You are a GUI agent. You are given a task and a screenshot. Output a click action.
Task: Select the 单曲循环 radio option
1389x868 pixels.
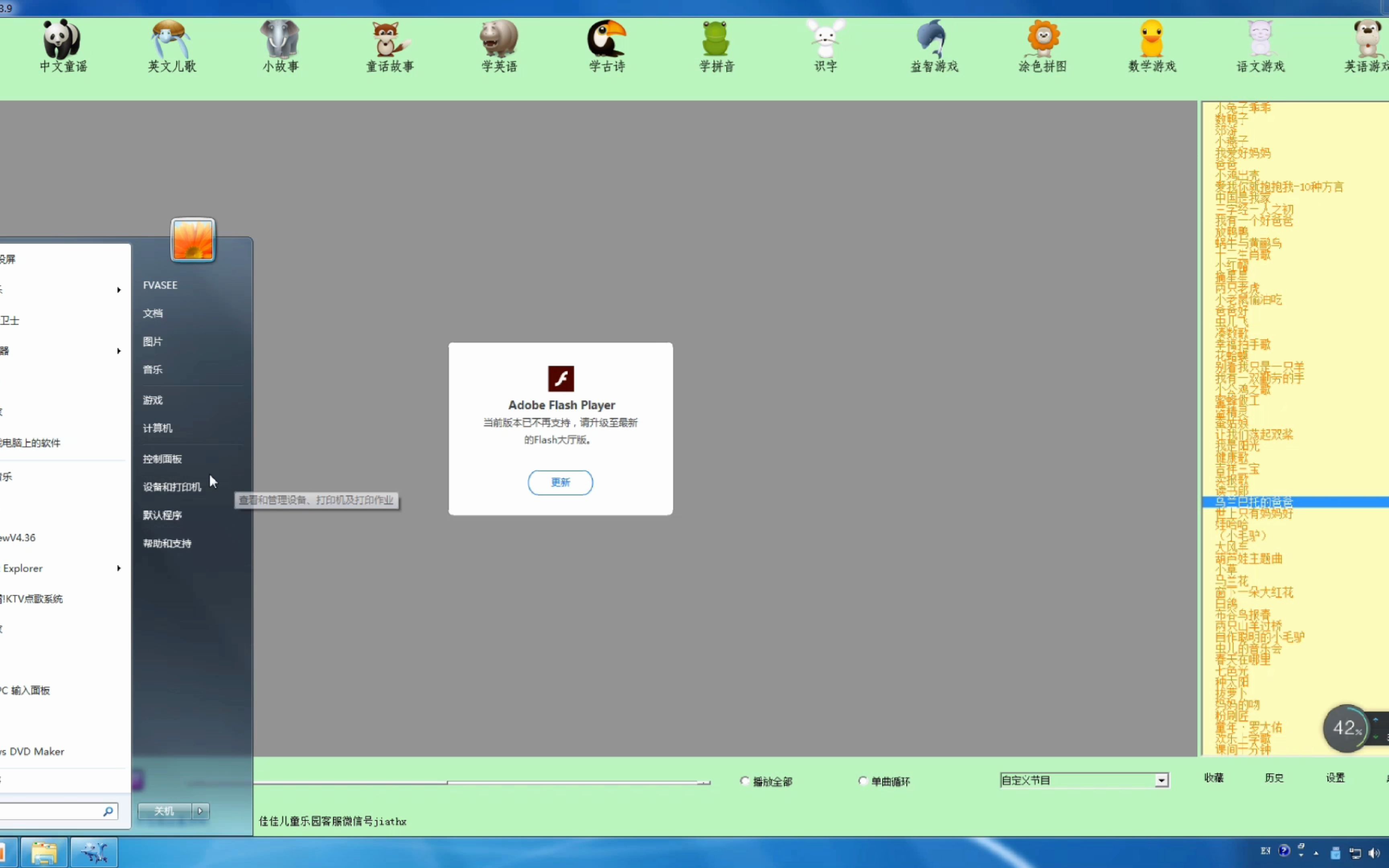point(862,781)
